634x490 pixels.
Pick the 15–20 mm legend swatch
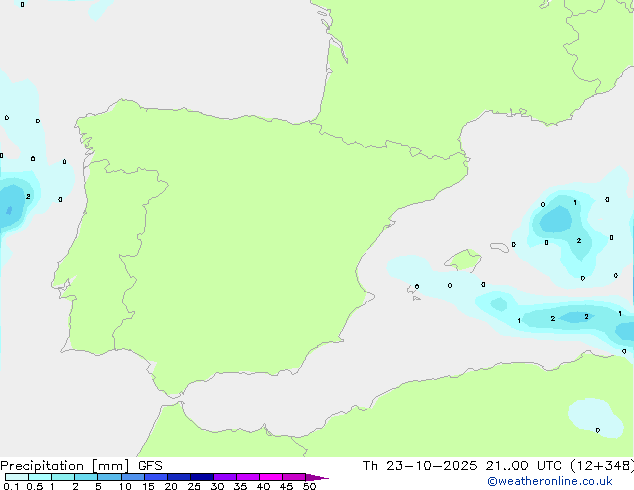[156, 477]
